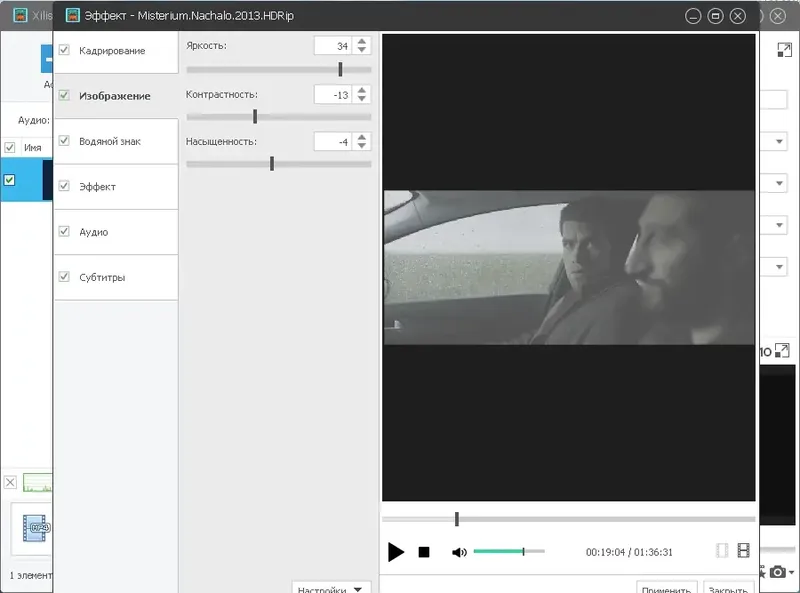Open the second dropdown in main window right panel
This screenshot has width=800, height=593.
pyautogui.click(x=779, y=183)
